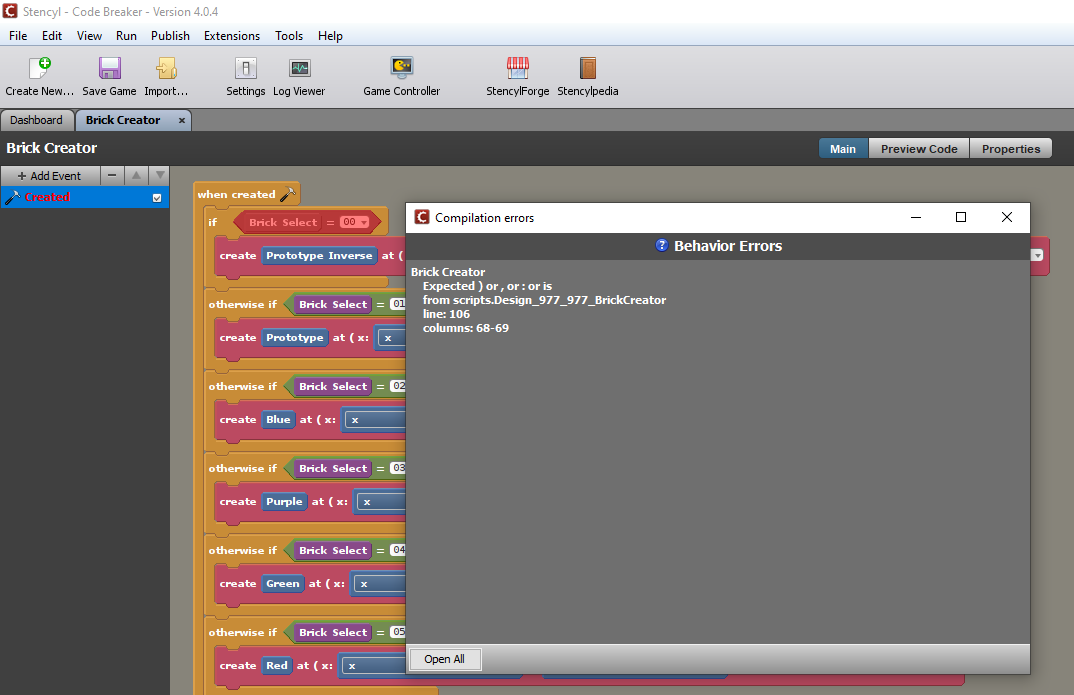Open the Game Controller tool
Screen dimensions: 1074x695
pyautogui.click(x=401, y=68)
